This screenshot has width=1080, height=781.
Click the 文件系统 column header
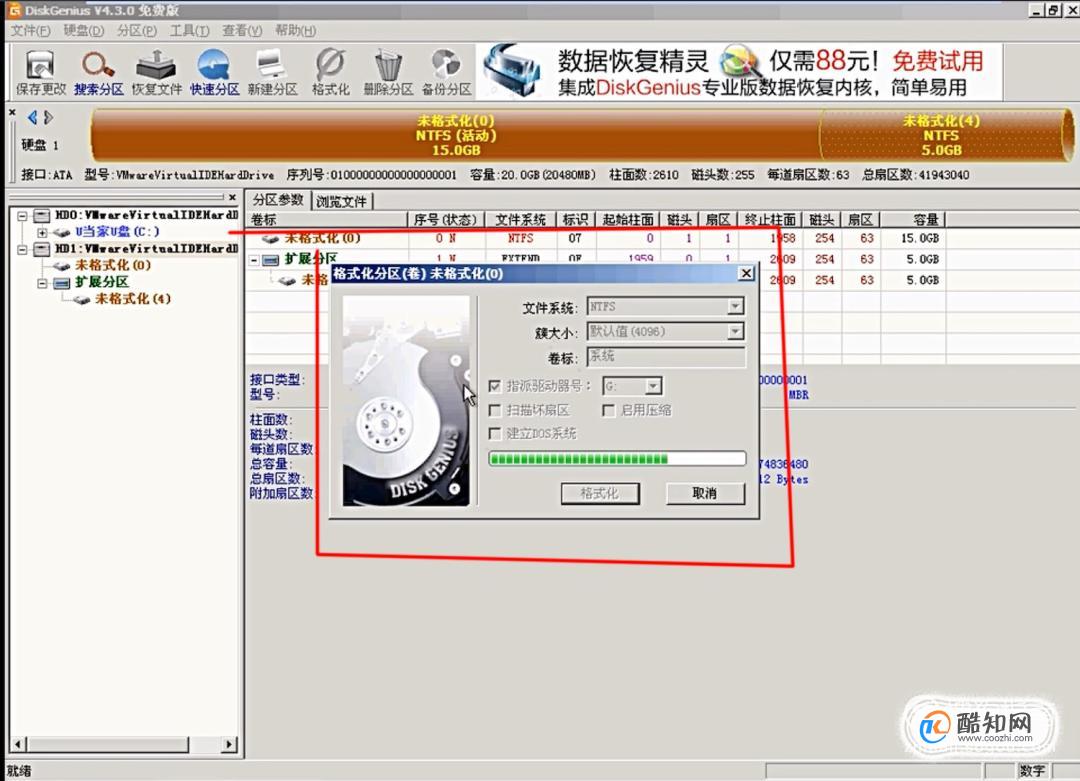(x=521, y=220)
